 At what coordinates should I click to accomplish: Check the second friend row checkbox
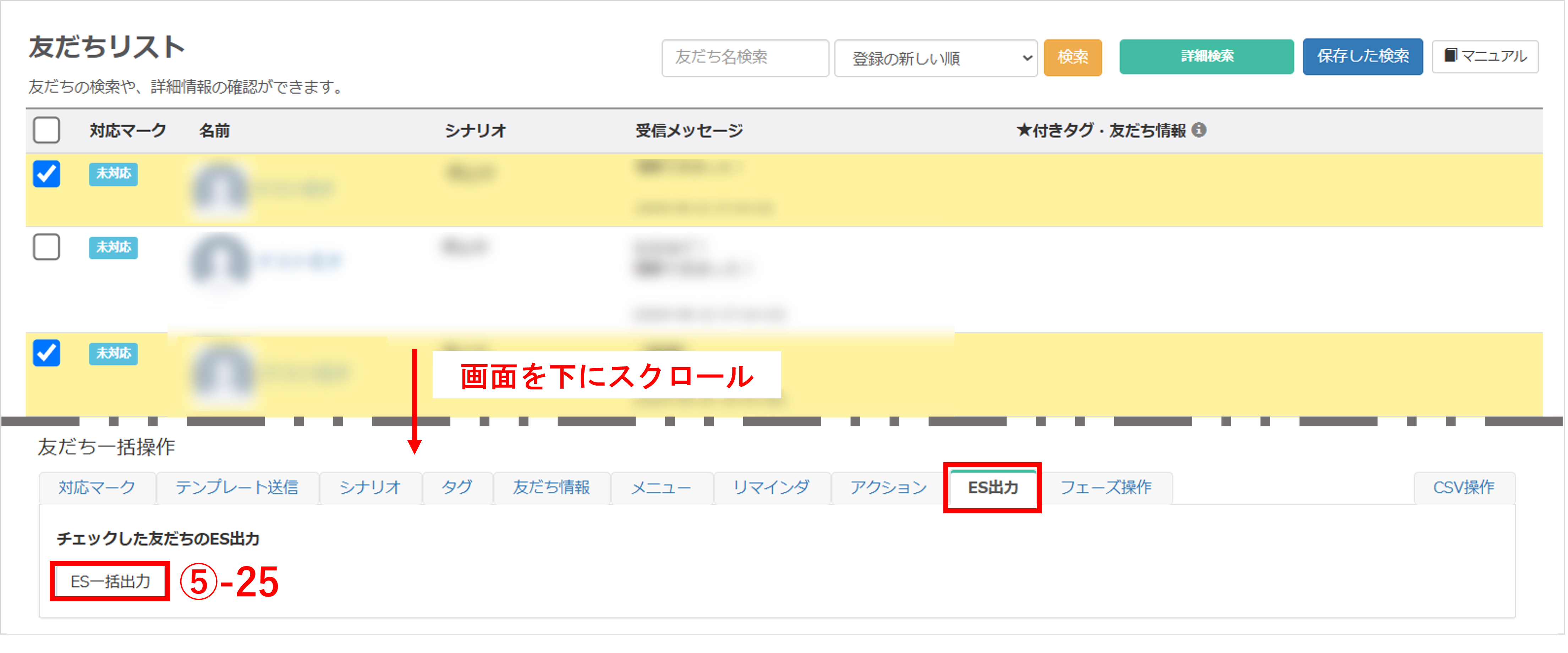[x=46, y=247]
